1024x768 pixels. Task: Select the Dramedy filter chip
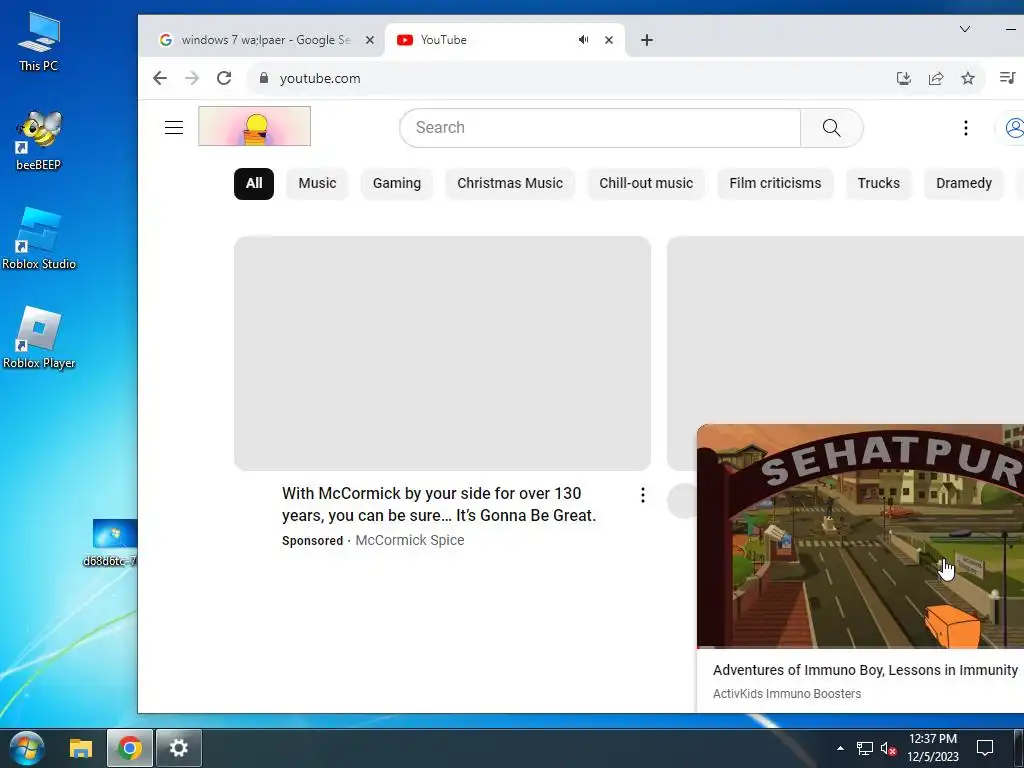pos(964,184)
